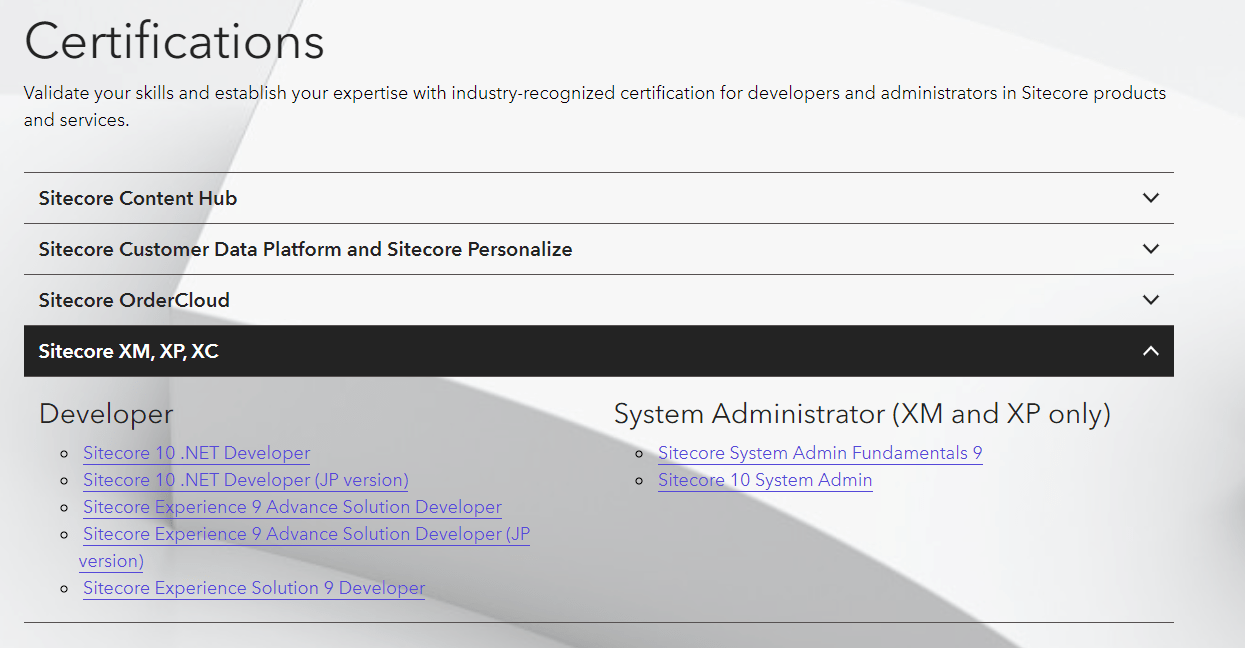Select the Certifications page heading
1245x648 pixels.
[x=175, y=42]
